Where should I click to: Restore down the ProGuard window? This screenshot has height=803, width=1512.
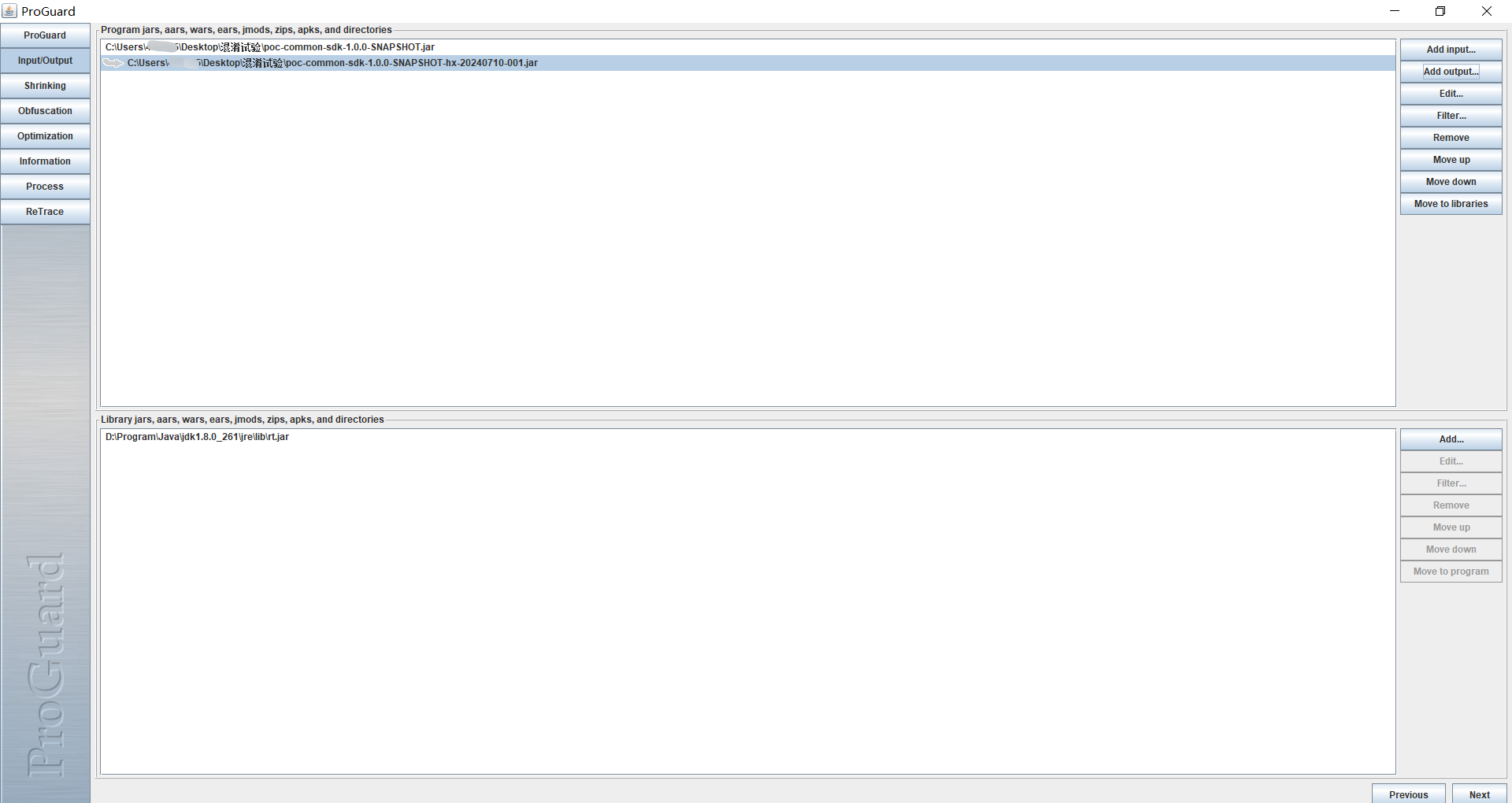pyautogui.click(x=1440, y=11)
